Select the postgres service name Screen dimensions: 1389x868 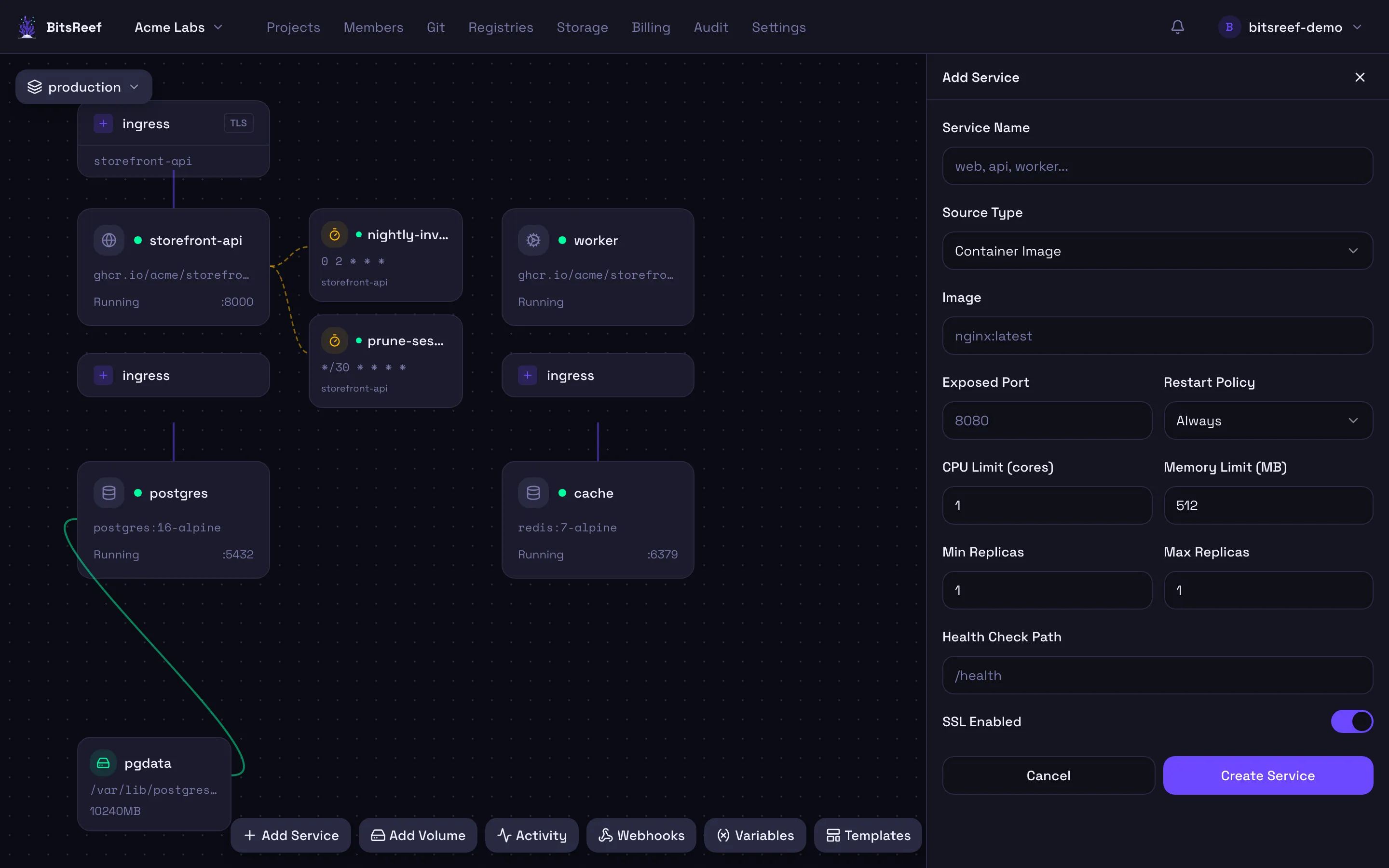[x=178, y=493]
